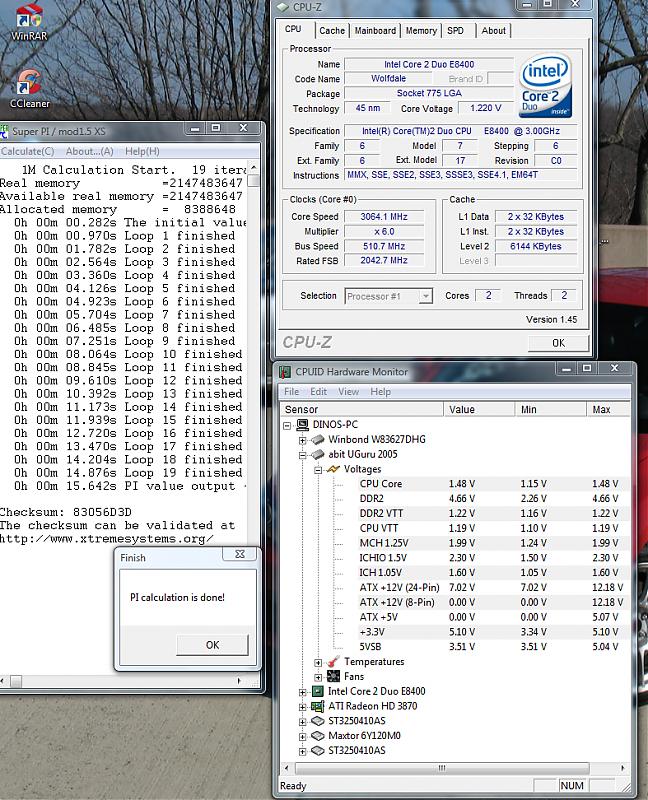Image resolution: width=648 pixels, height=800 pixels.
Task: Click the Maxtor 6Y120M0 drive icon
Action: point(318,736)
